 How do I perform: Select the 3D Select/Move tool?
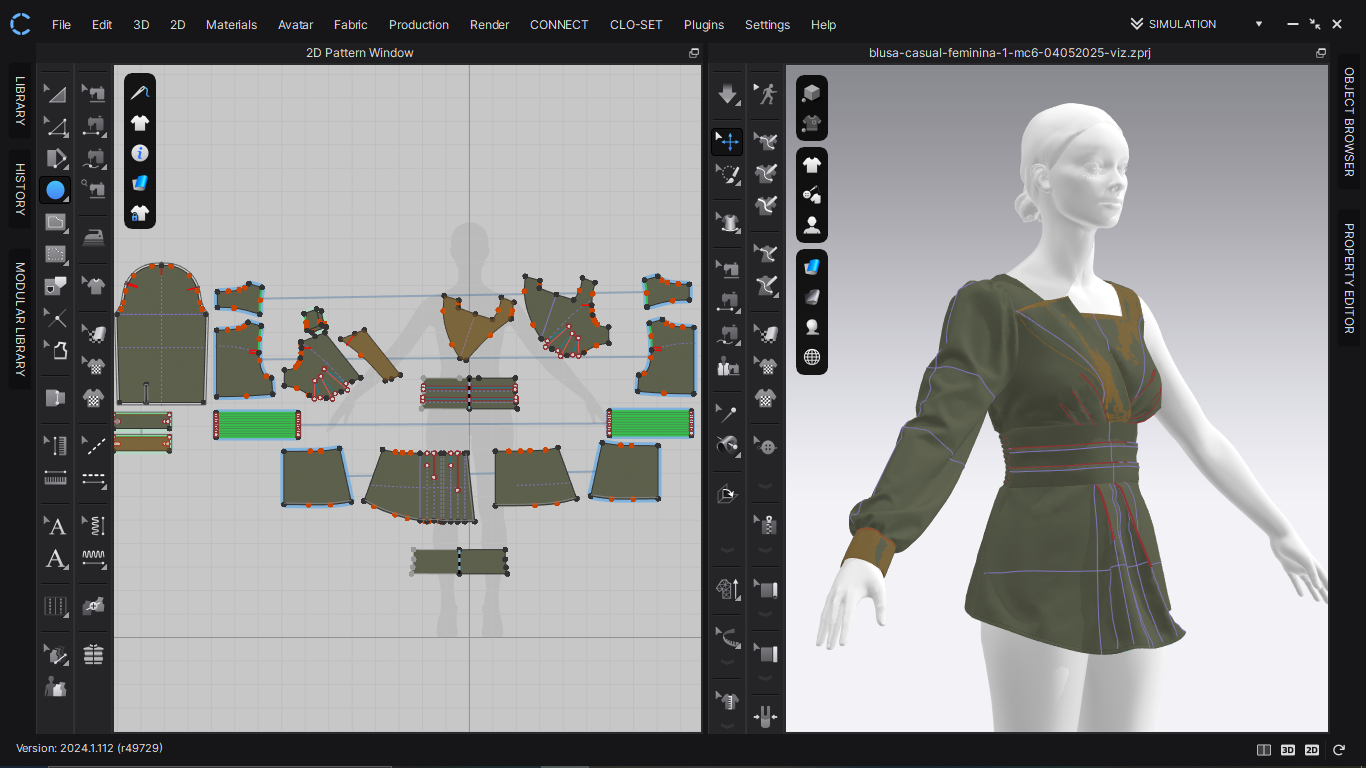click(x=727, y=142)
